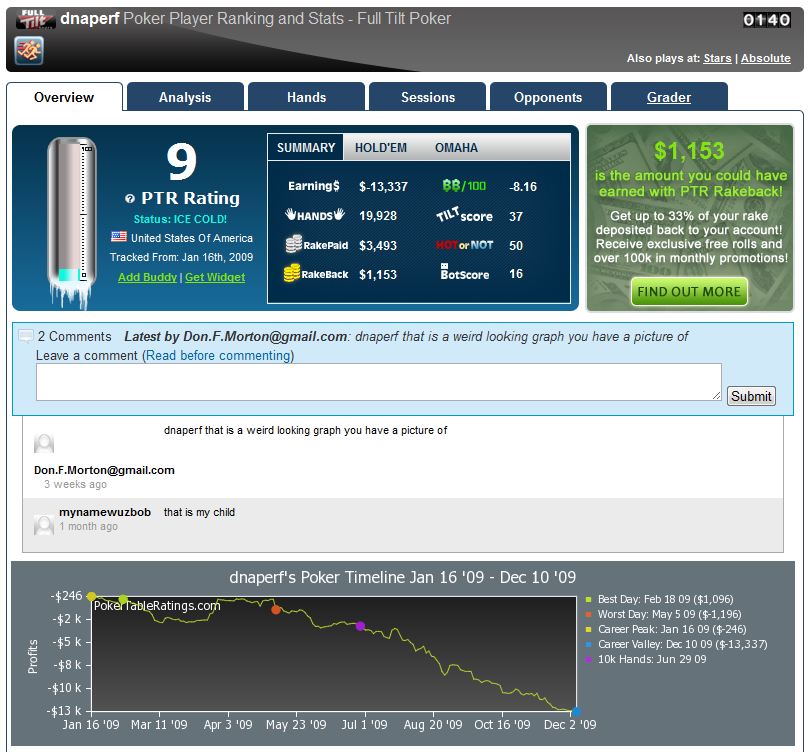Image resolution: width=810 pixels, height=752 pixels.
Task: Click the Don.F.Morton@gmail.com commenter name
Action: click(104, 470)
